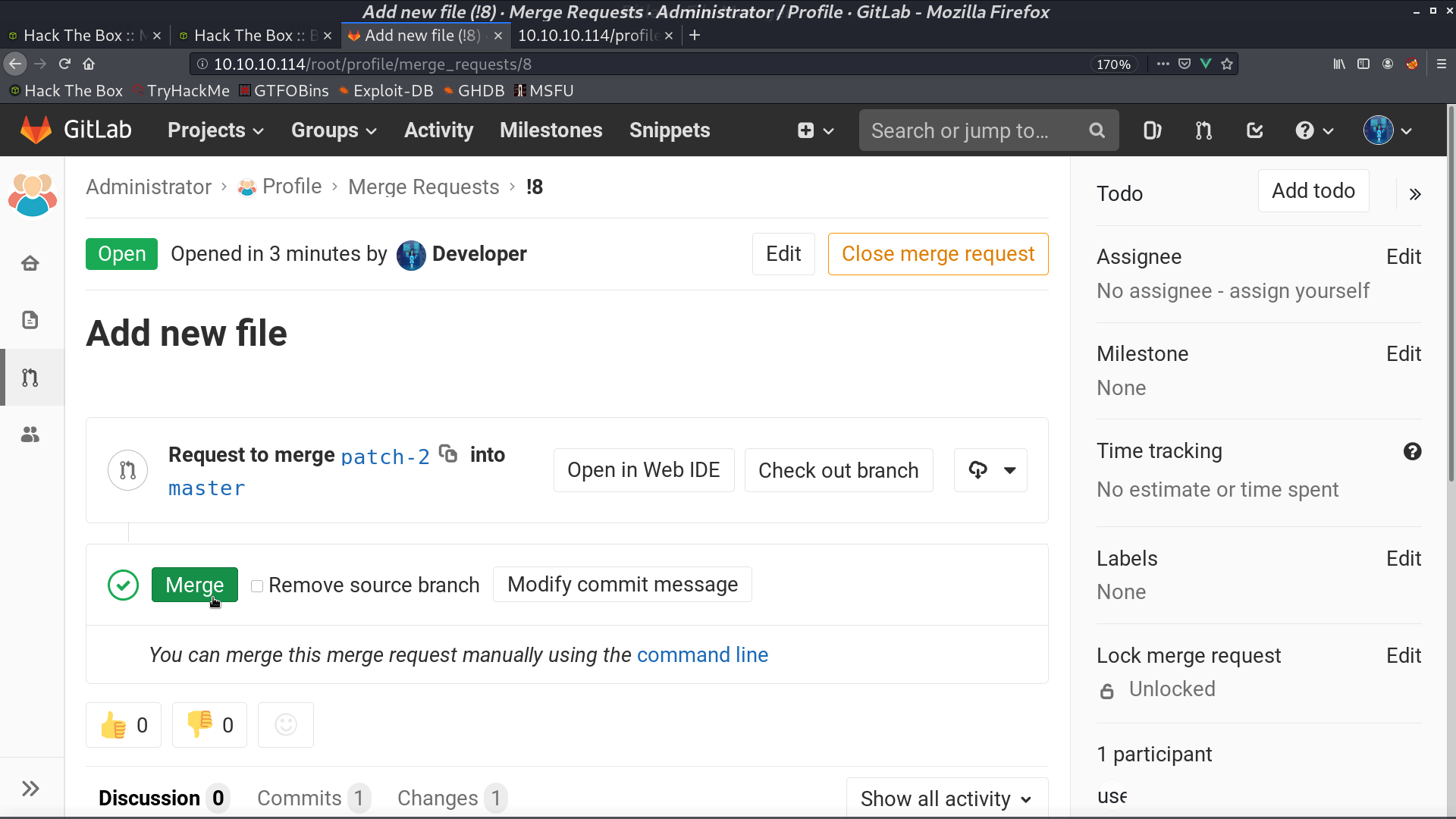
Task: Switch to the Changes tab
Action: (452, 798)
